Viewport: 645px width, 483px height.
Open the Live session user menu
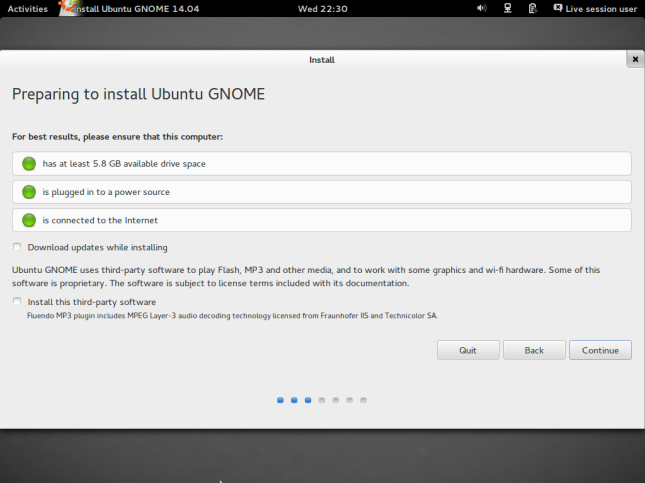pos(600,8)
